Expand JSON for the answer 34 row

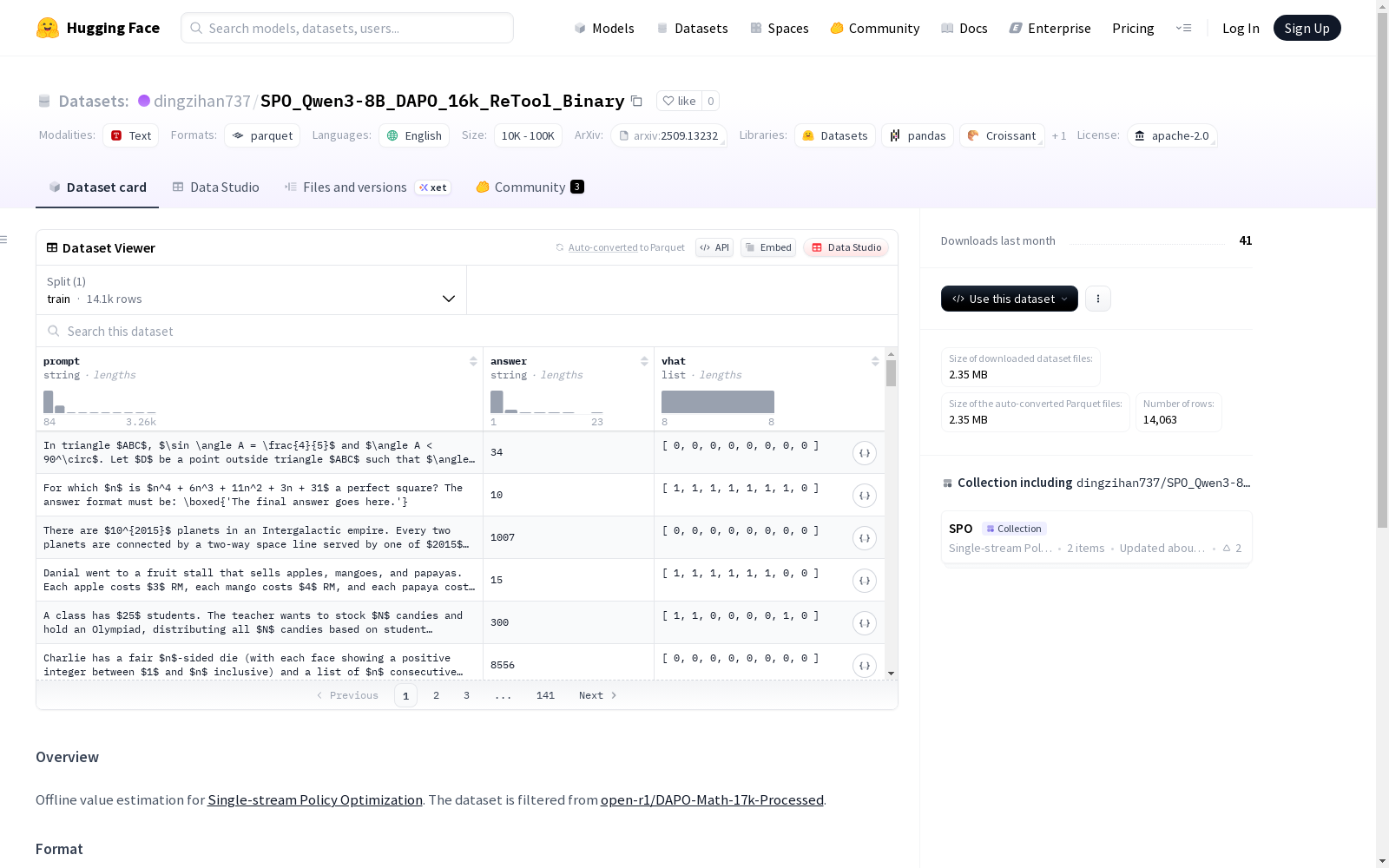pos(865,453)
